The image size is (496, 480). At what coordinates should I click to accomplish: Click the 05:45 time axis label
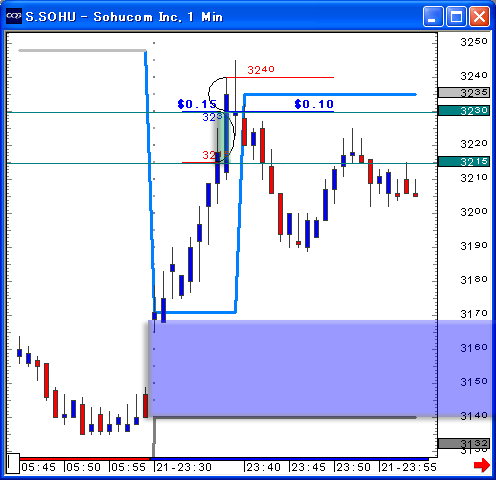point(38,467)
